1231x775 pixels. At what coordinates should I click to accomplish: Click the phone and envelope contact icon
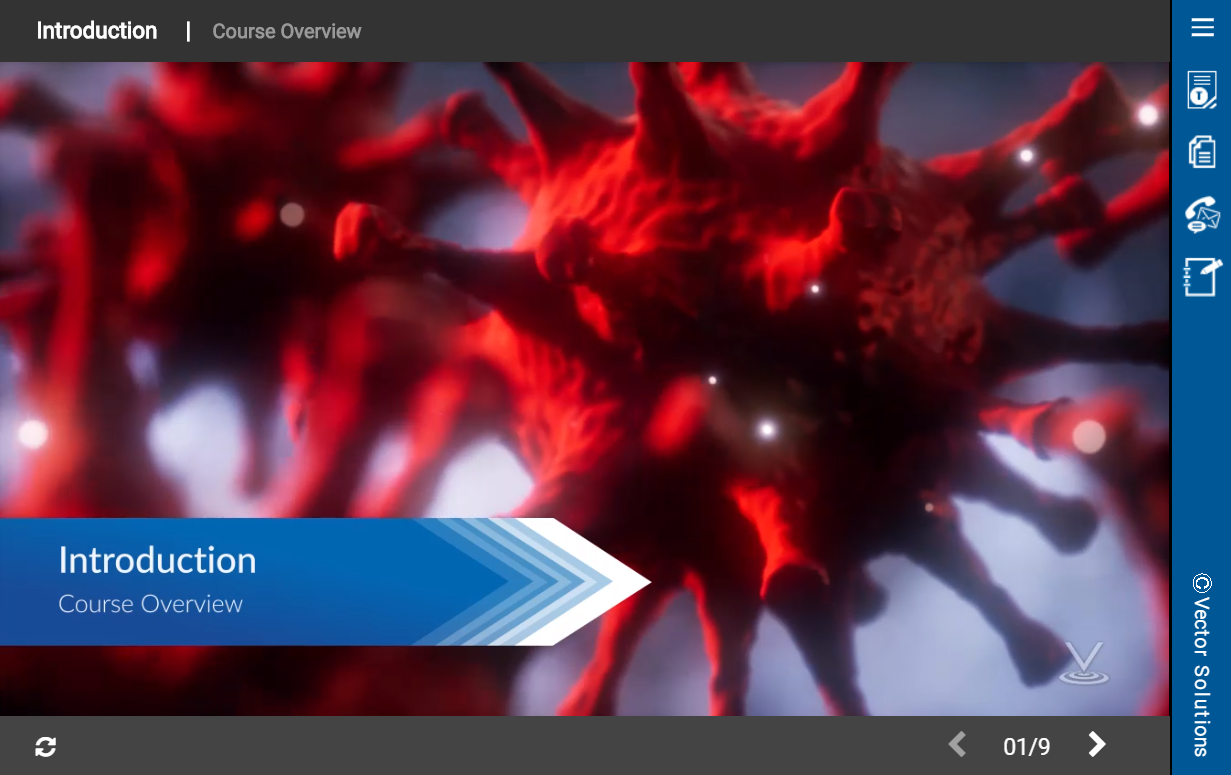click(x=1202, y=214)
